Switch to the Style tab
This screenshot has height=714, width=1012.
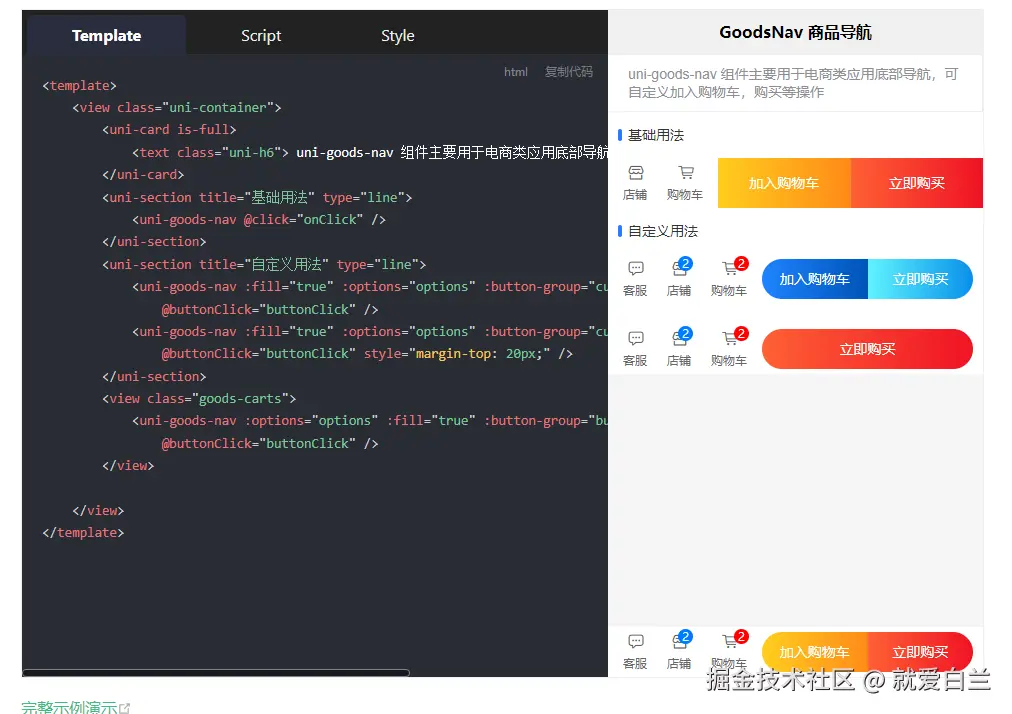pos(397,34)
